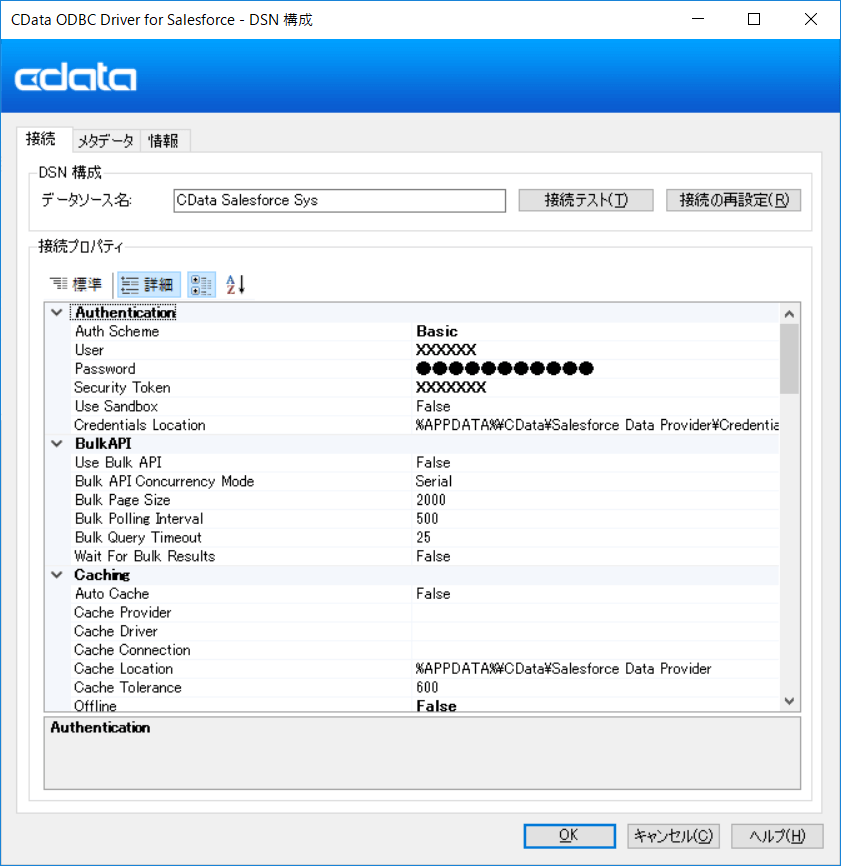Select the Password property row
841x866 pixels.
[425, 369]
